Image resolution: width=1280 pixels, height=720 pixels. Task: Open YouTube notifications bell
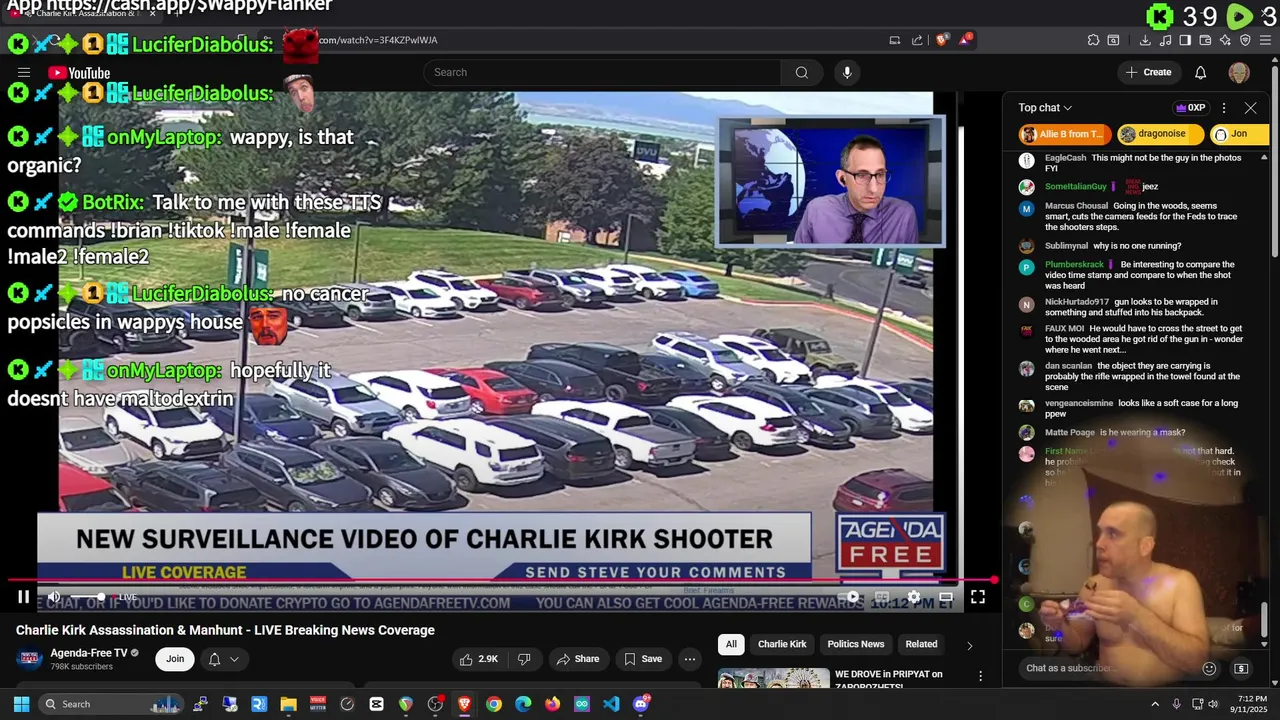1201,72
